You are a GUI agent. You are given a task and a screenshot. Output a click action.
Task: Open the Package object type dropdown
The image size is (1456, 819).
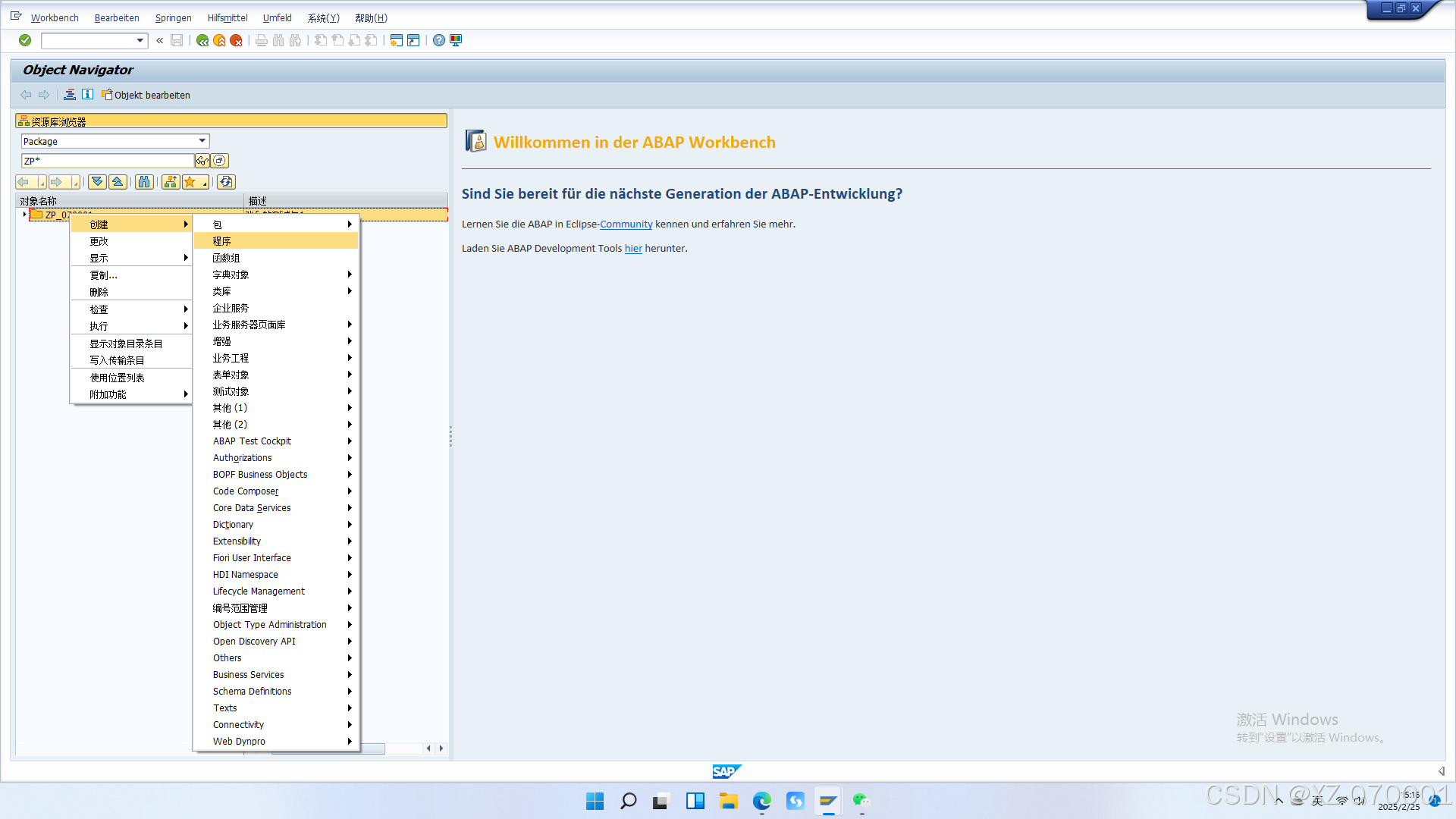[202, 141]
